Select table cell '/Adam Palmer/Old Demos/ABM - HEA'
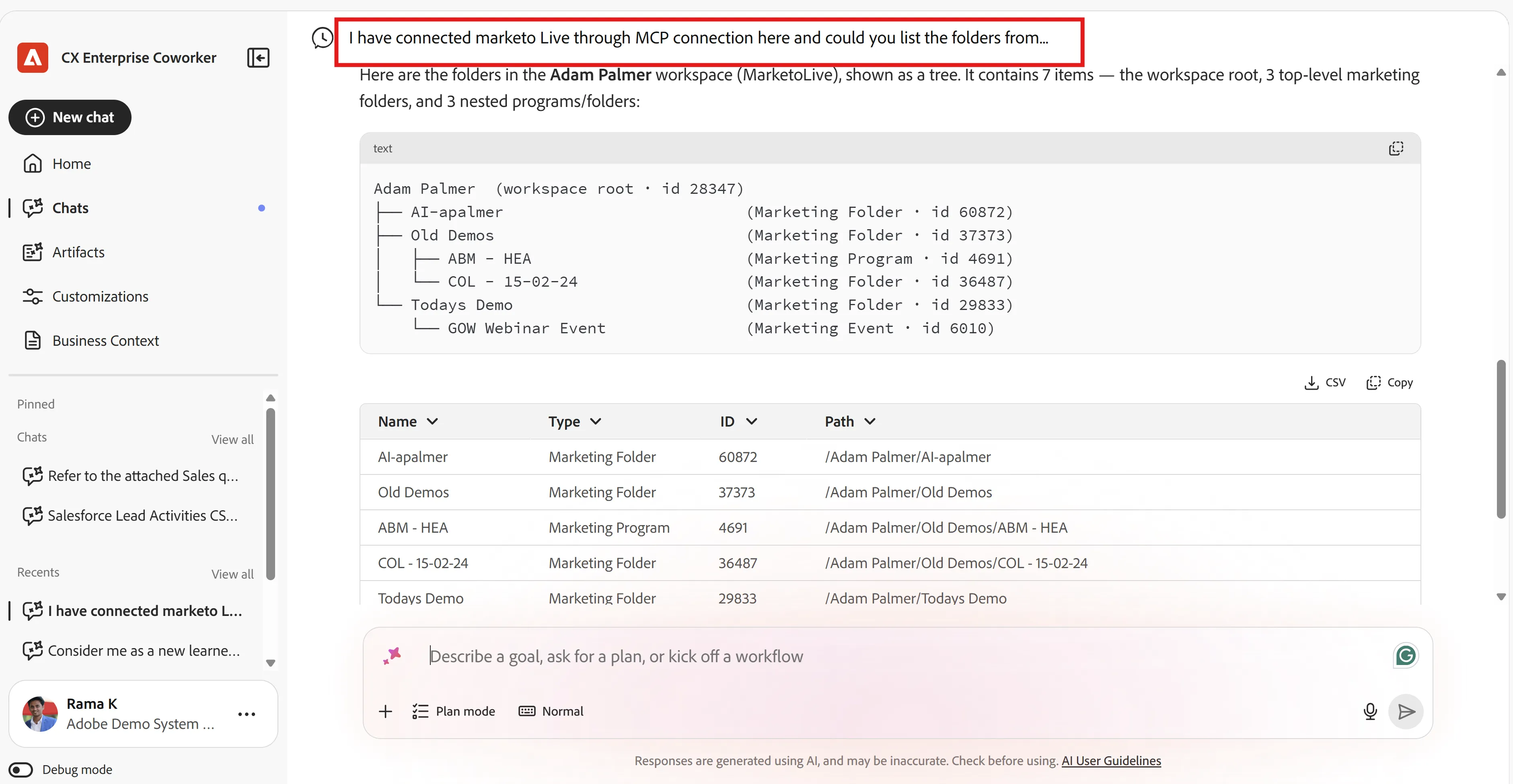 946,527
